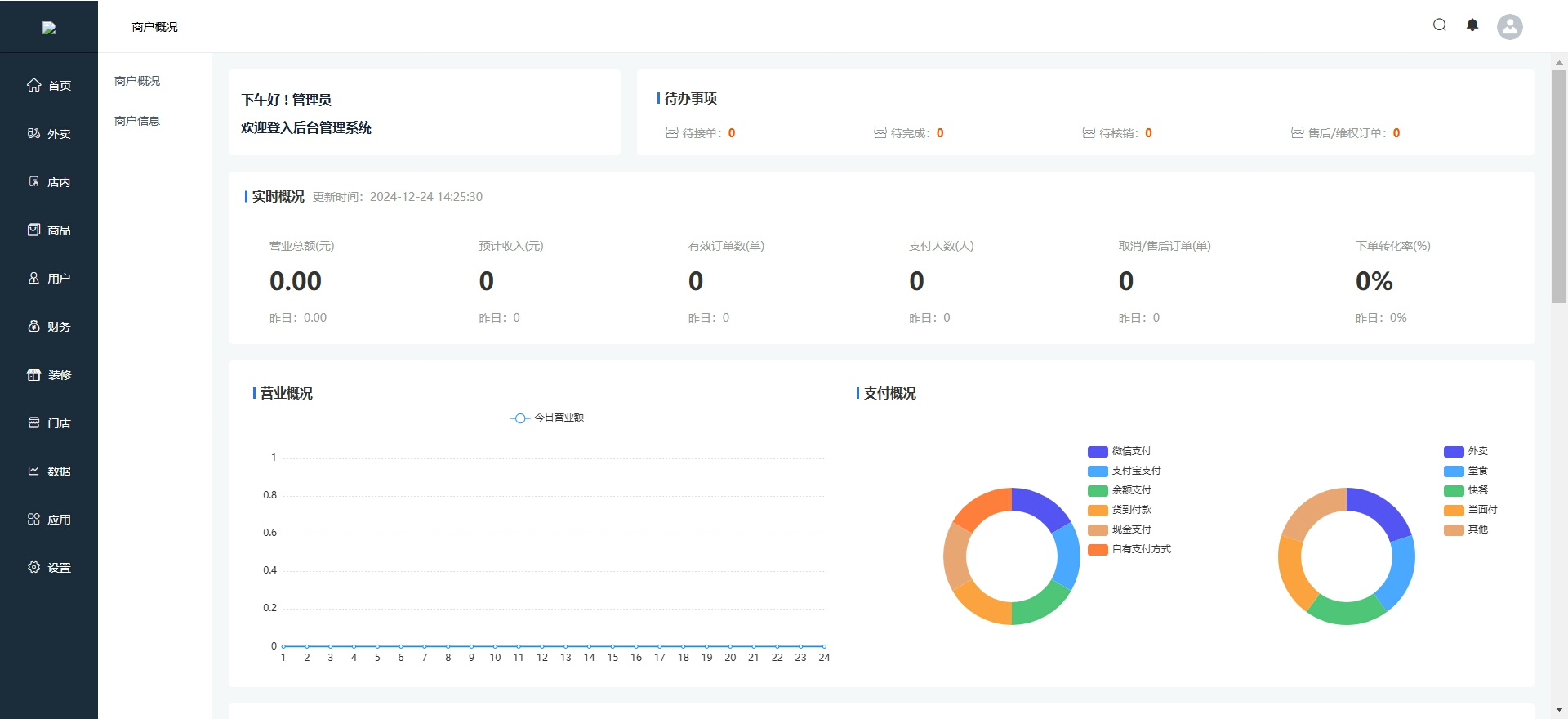Open the 数据 menu in sidebar
The height and width of the screenshot is (719, 1568).
[x=49, y=471]
